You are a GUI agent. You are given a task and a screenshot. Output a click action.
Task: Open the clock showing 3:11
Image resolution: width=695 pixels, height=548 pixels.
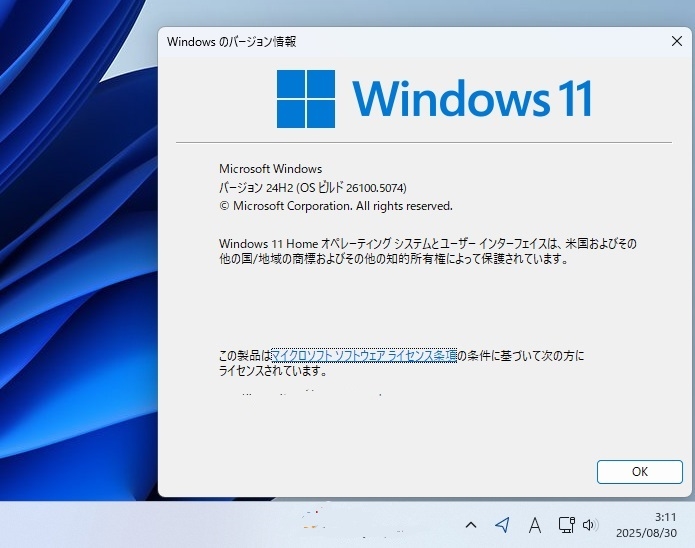[x=665, y=517]
